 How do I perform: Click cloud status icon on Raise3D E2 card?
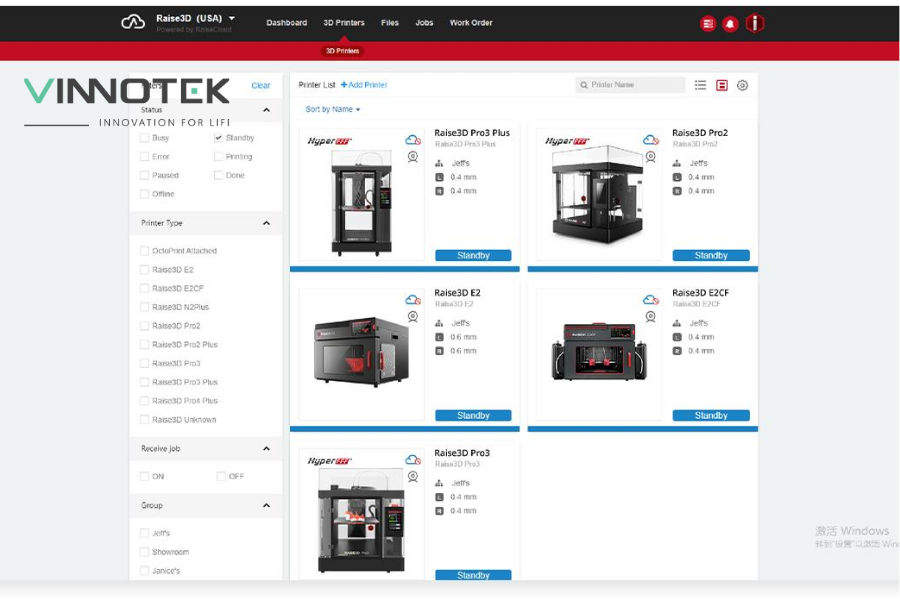coord(413,299)
